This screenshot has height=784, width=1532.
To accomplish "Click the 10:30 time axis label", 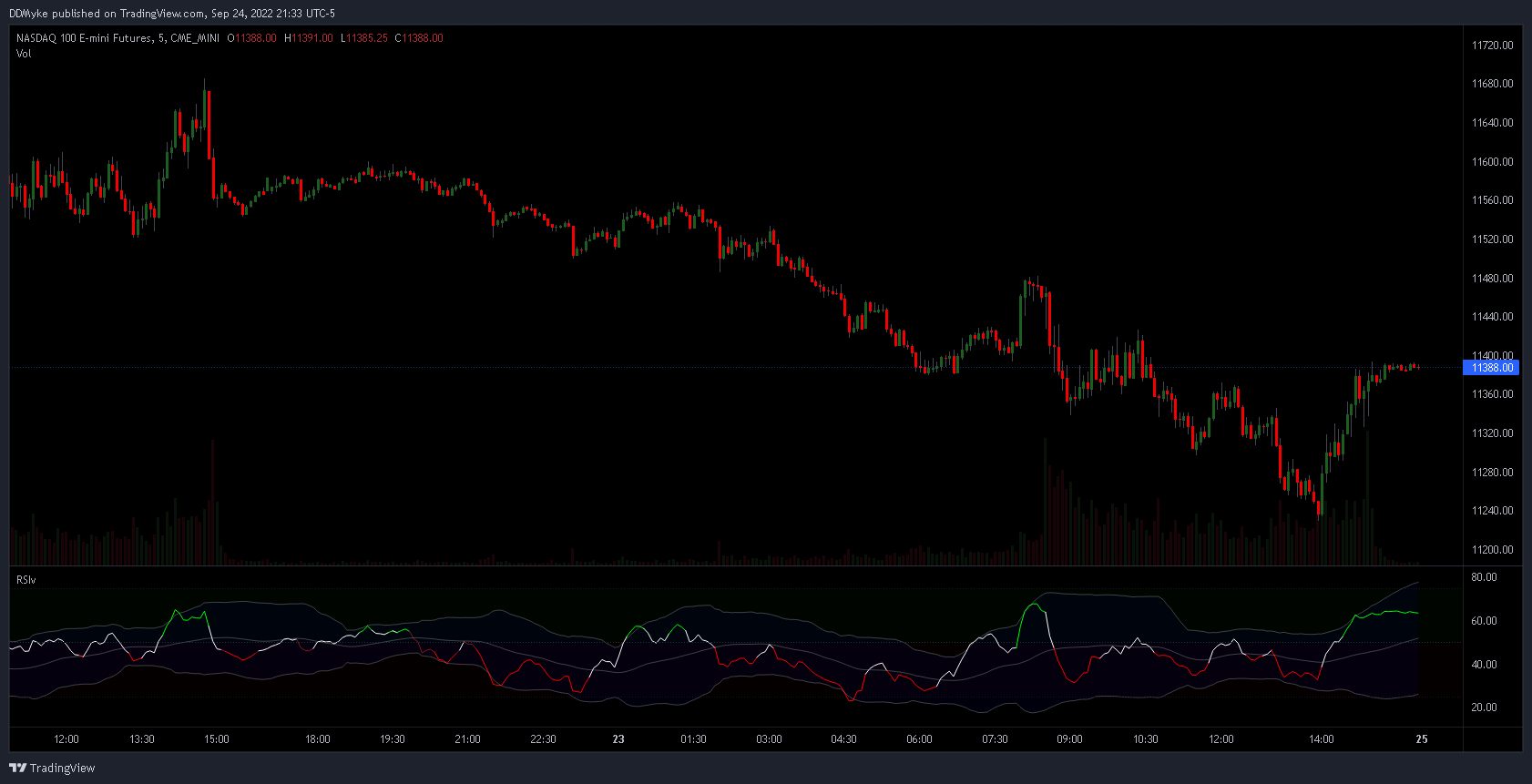I will click(x=1146, y=739).
